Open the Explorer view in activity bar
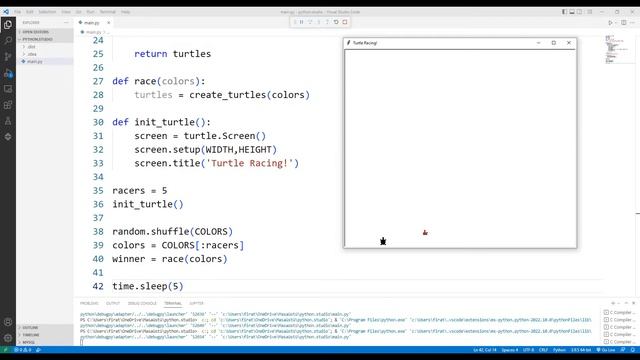 click(8, 24)
